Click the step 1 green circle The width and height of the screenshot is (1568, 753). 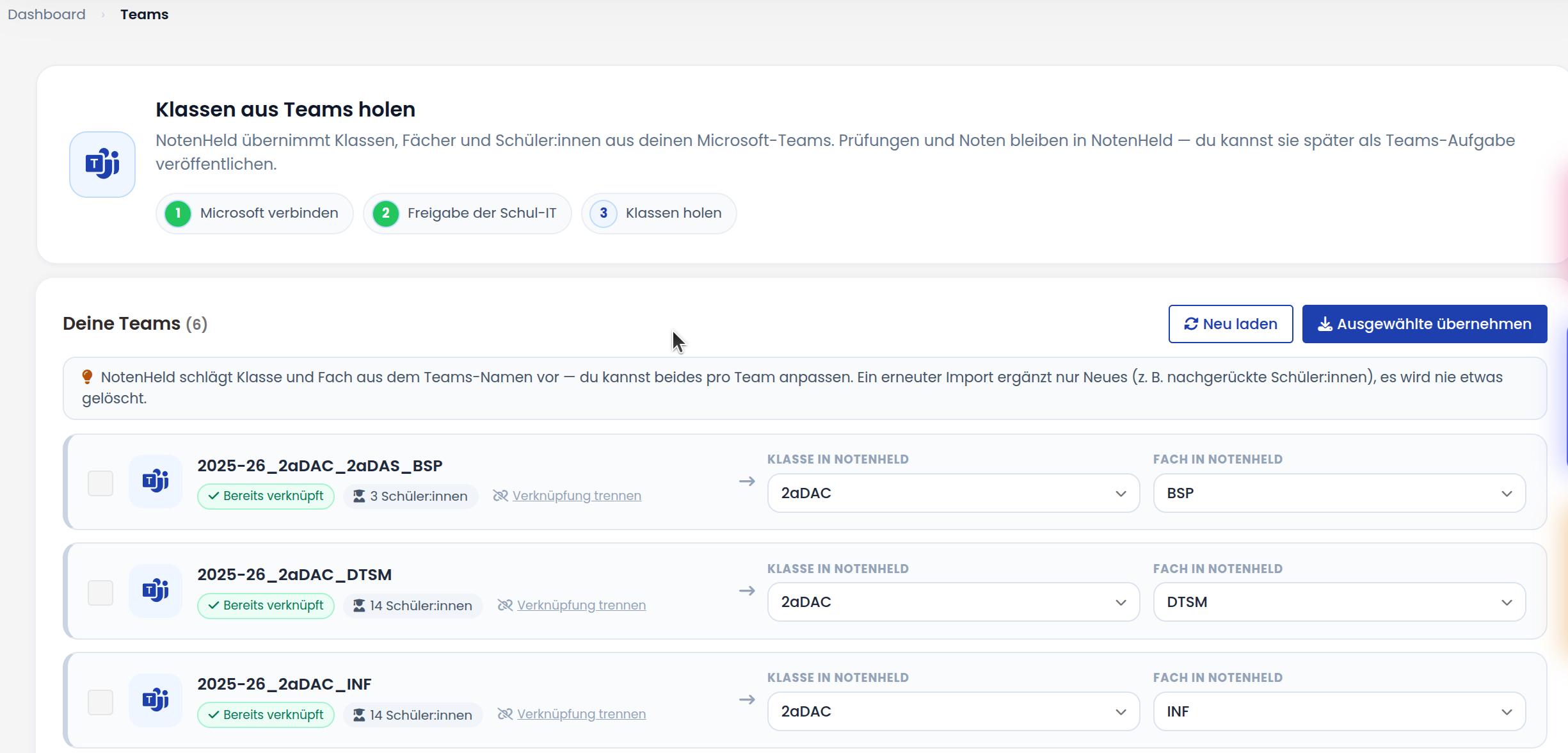178,213
